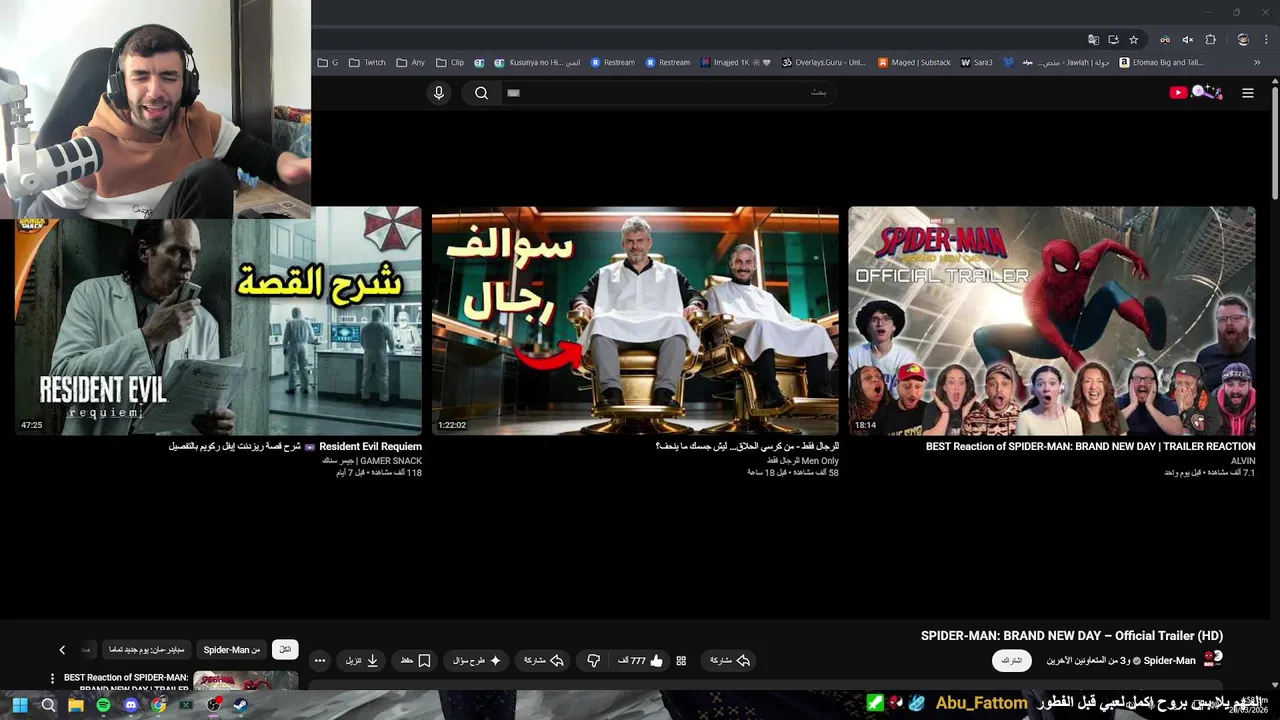
Task: Click the ALVIN channel name
Action: pyautogui.click(x=1243, y=461)
